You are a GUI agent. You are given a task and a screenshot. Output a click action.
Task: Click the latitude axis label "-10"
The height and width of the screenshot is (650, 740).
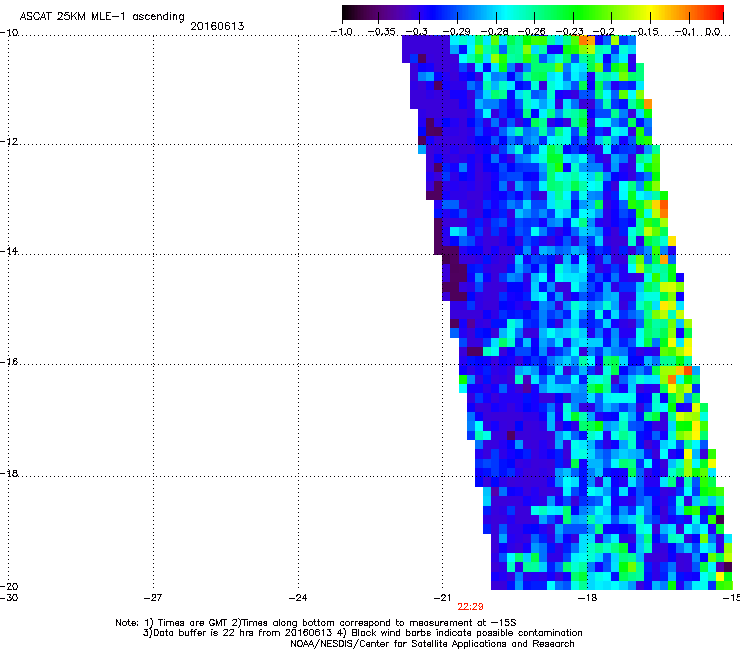click(9, 33)
